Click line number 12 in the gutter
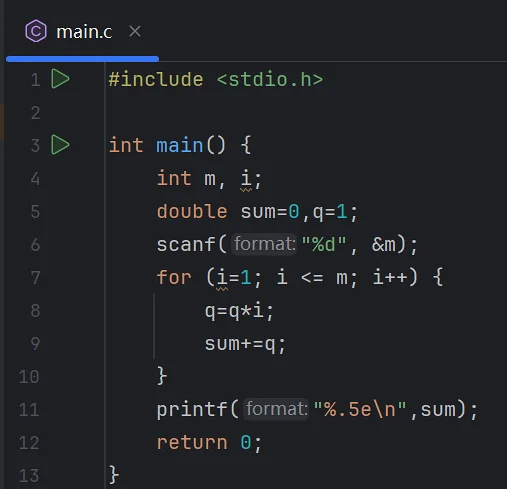The image size is (507, 489). 29,443
